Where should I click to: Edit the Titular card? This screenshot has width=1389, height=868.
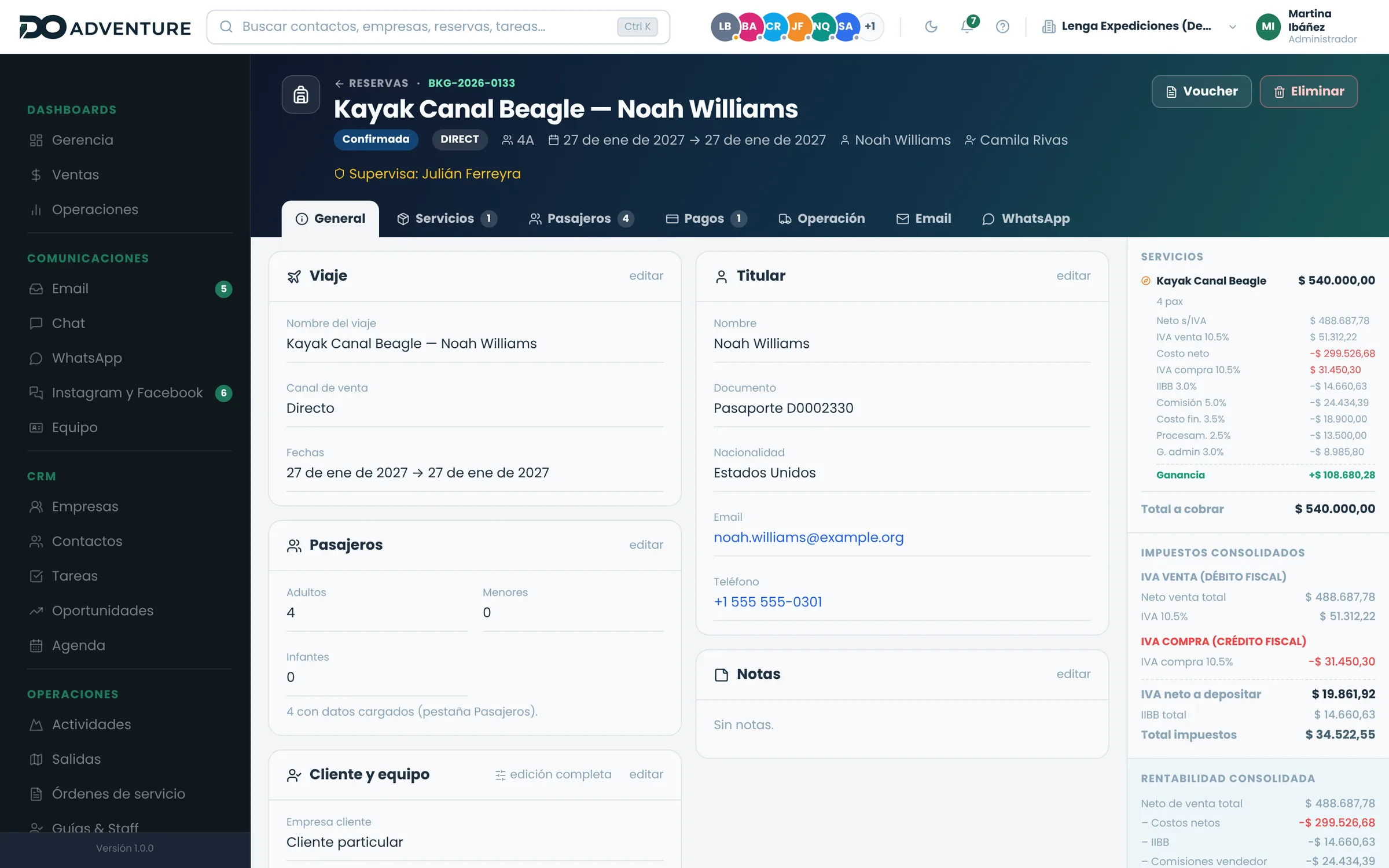1073,276
